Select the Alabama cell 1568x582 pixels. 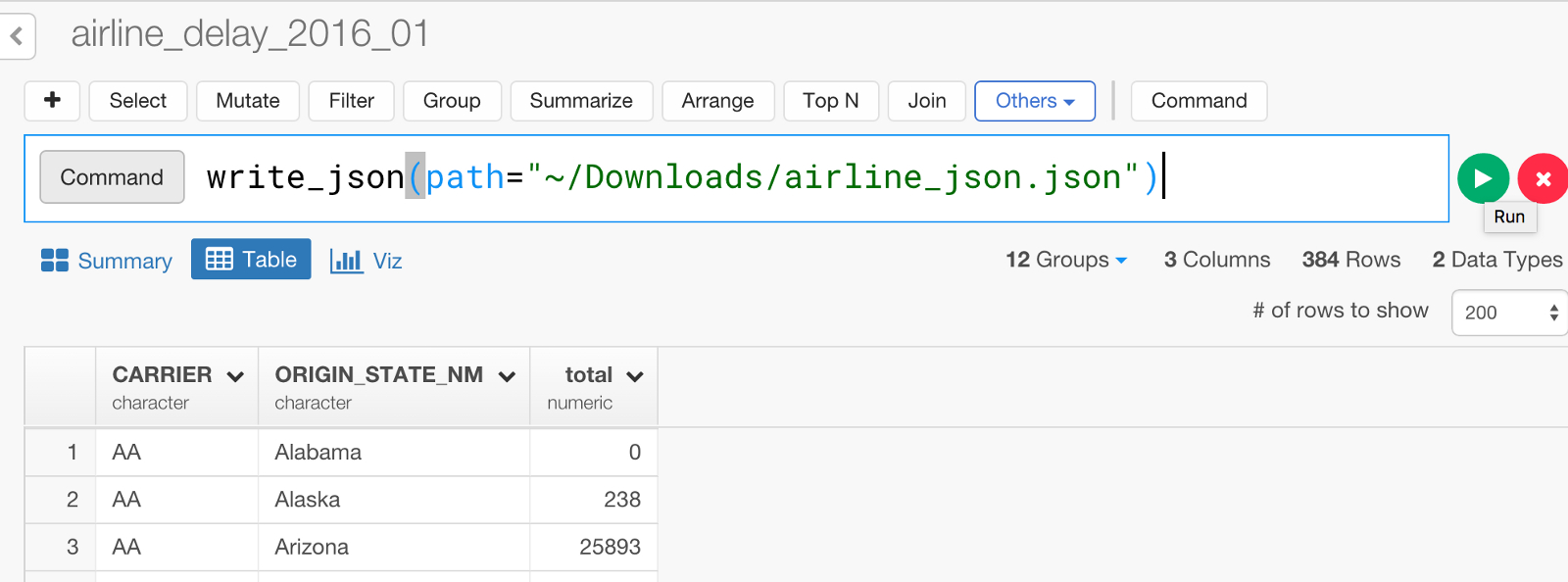(x=394, y=453)
